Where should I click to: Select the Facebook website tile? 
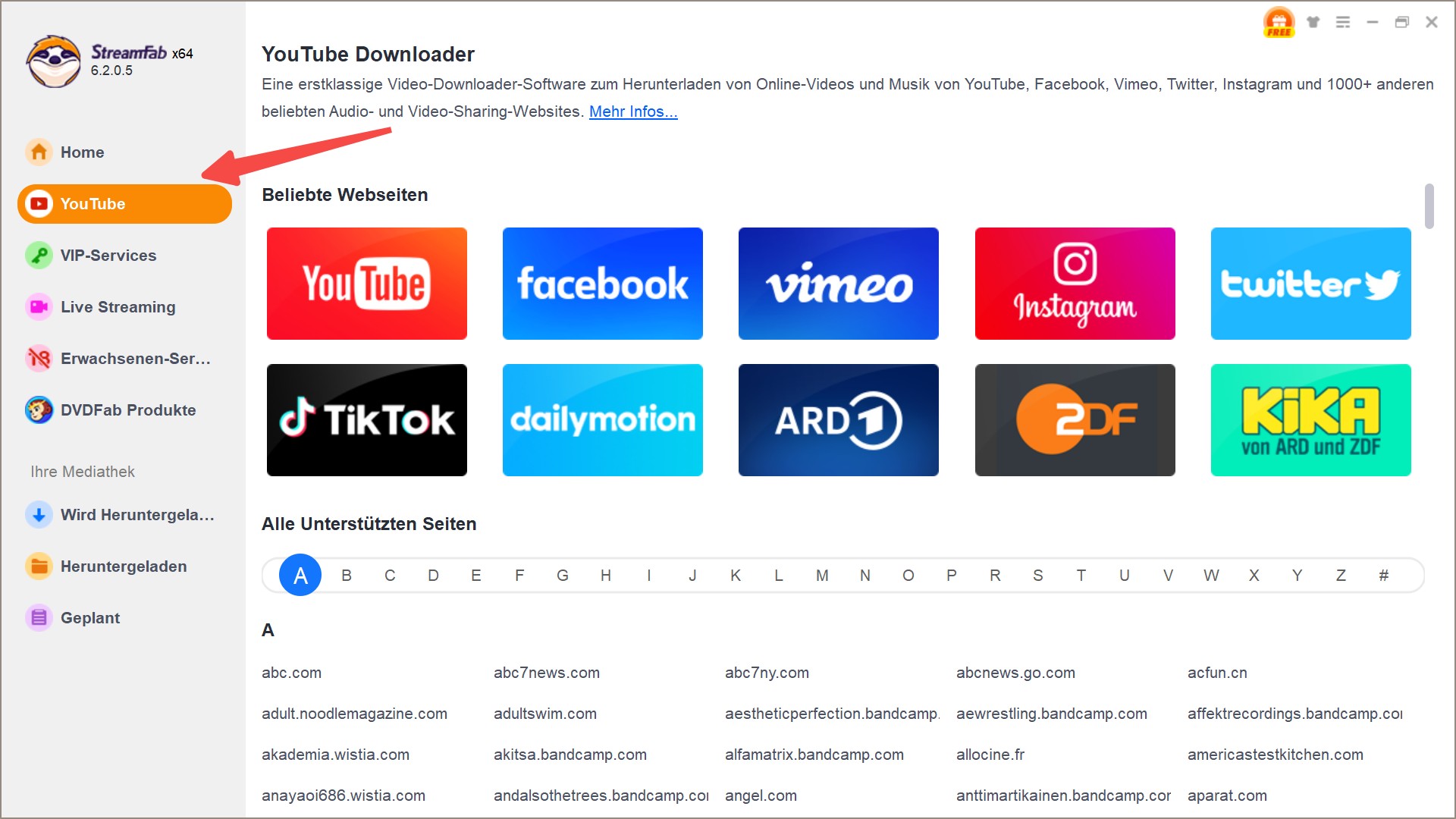pos(604,282)
